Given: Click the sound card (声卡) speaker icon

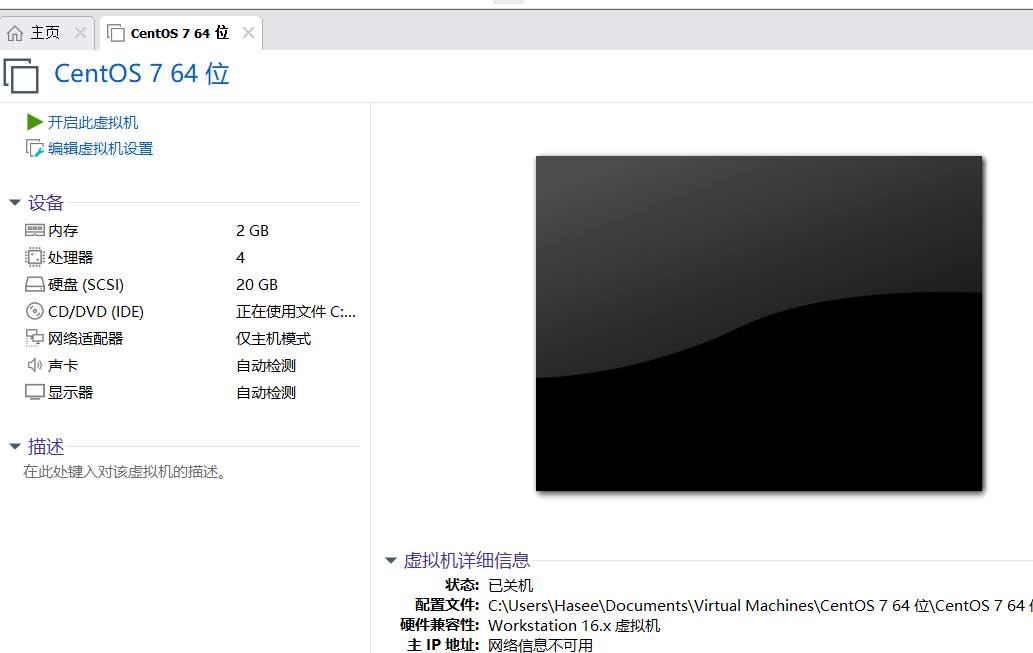Looking at the screenshot, I should click(34, 365).
